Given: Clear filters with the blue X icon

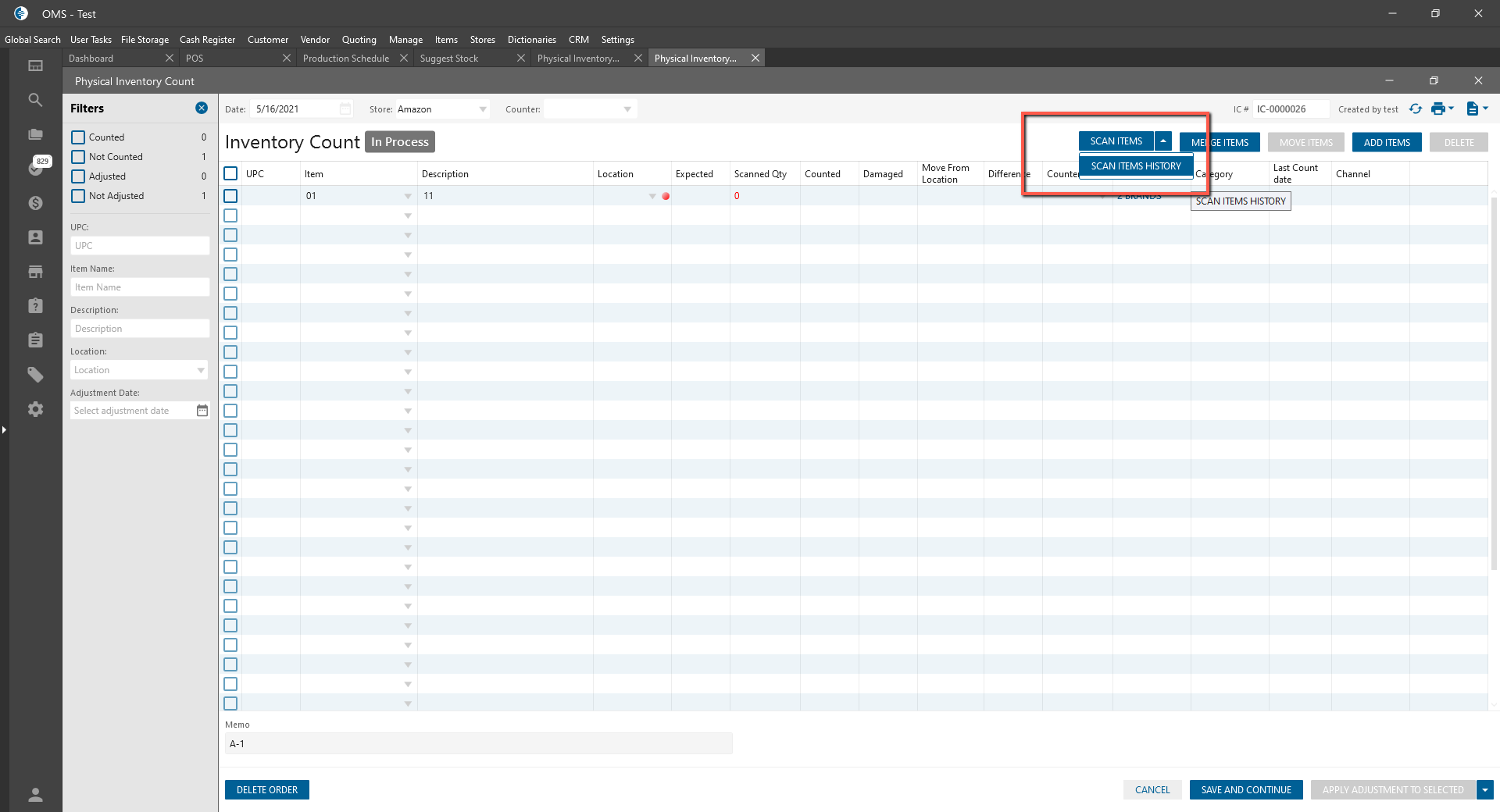Looking at the screenshot, I should point(202,109).
